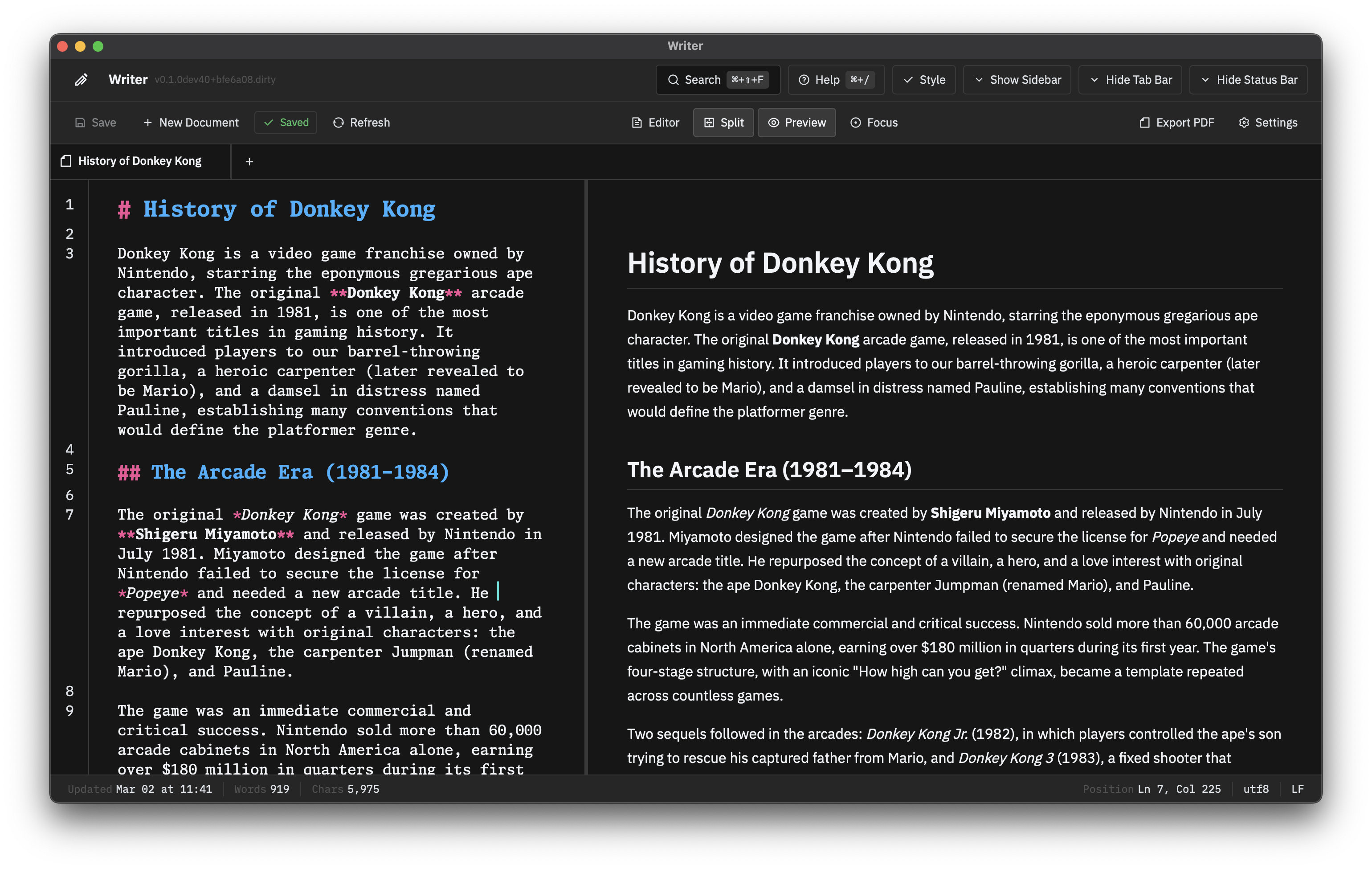Hide the Status Bar

pos(1248,80)
